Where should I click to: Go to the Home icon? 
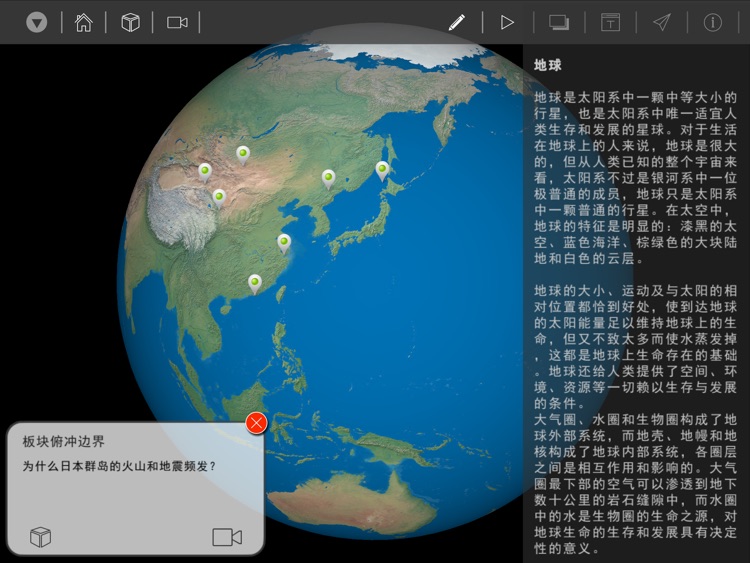(83, 22)
